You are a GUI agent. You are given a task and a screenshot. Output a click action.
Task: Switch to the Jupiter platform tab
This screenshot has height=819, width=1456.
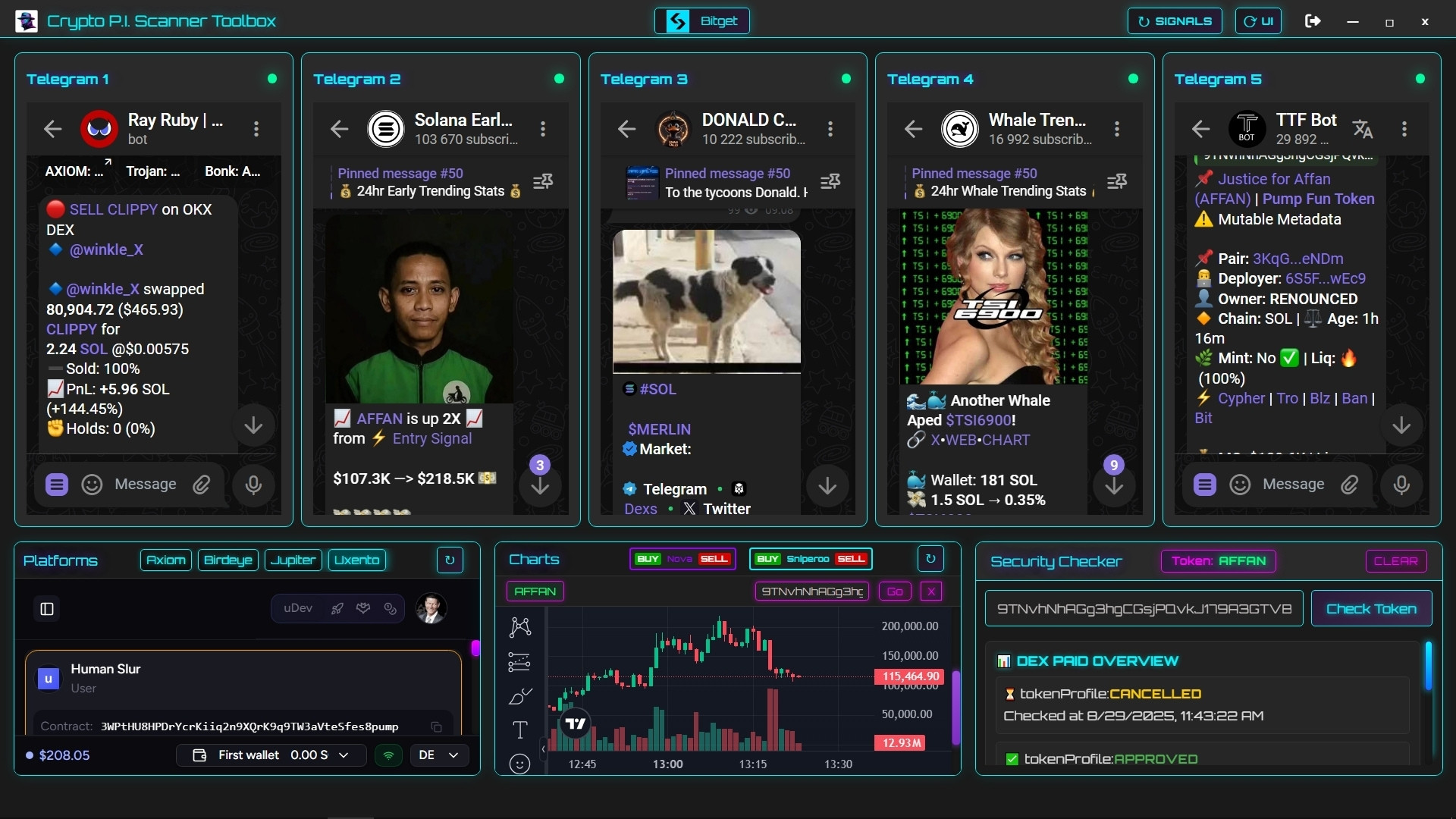293,560
